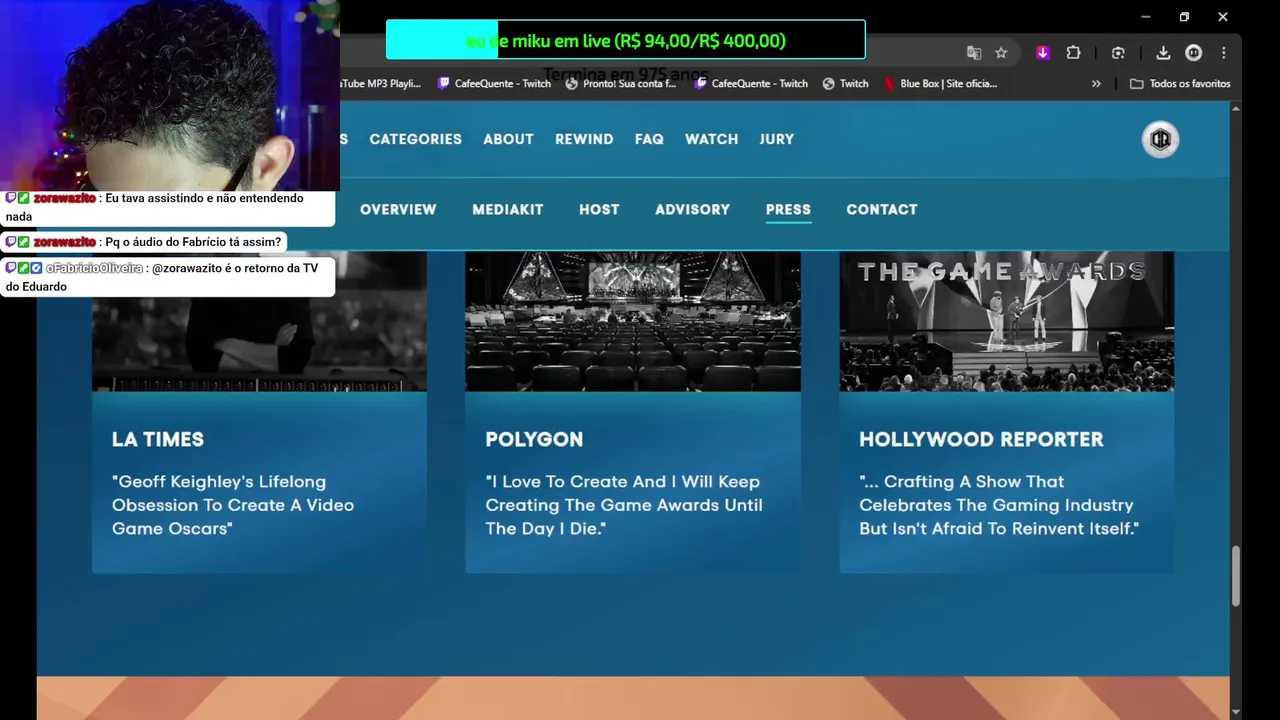
Task: Click the "I Love To Create" quote
Action: (624, 505)
